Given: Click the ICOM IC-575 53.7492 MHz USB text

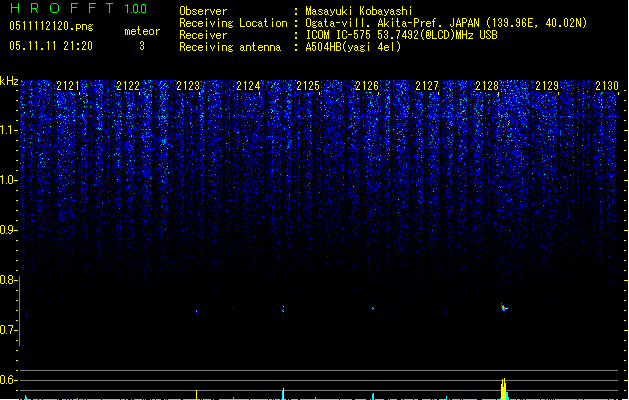Looking at the screenshot, I should tap(402, 35).
